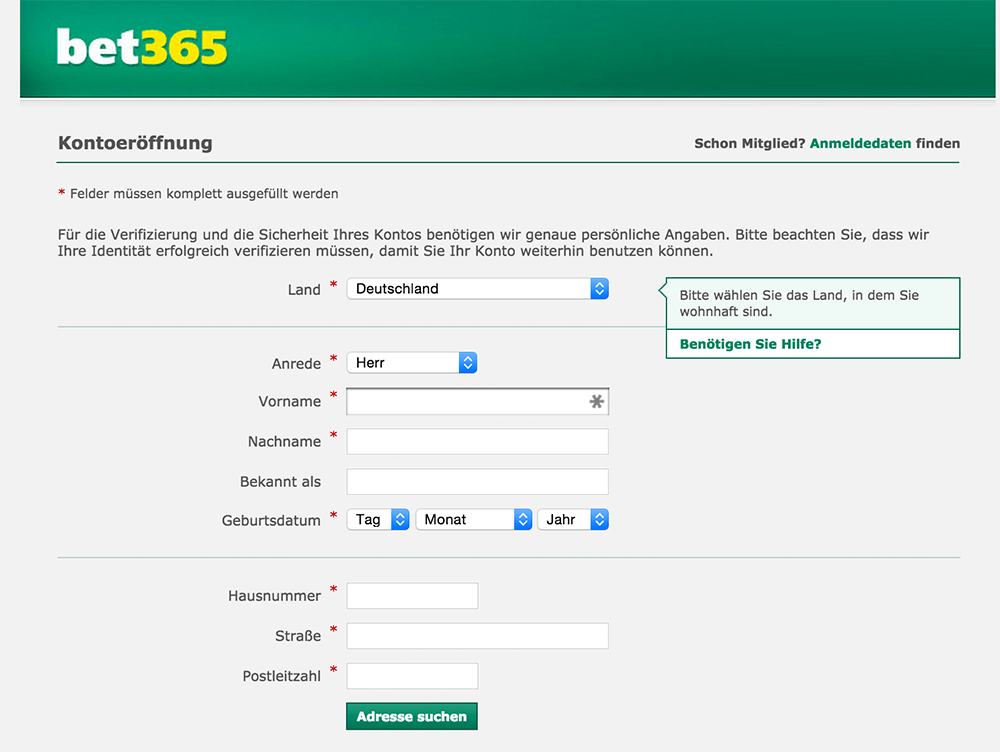This screenshot has width=1000, height=752.
Task: Click the bet365 logo
Action: [x=142, y=47]
